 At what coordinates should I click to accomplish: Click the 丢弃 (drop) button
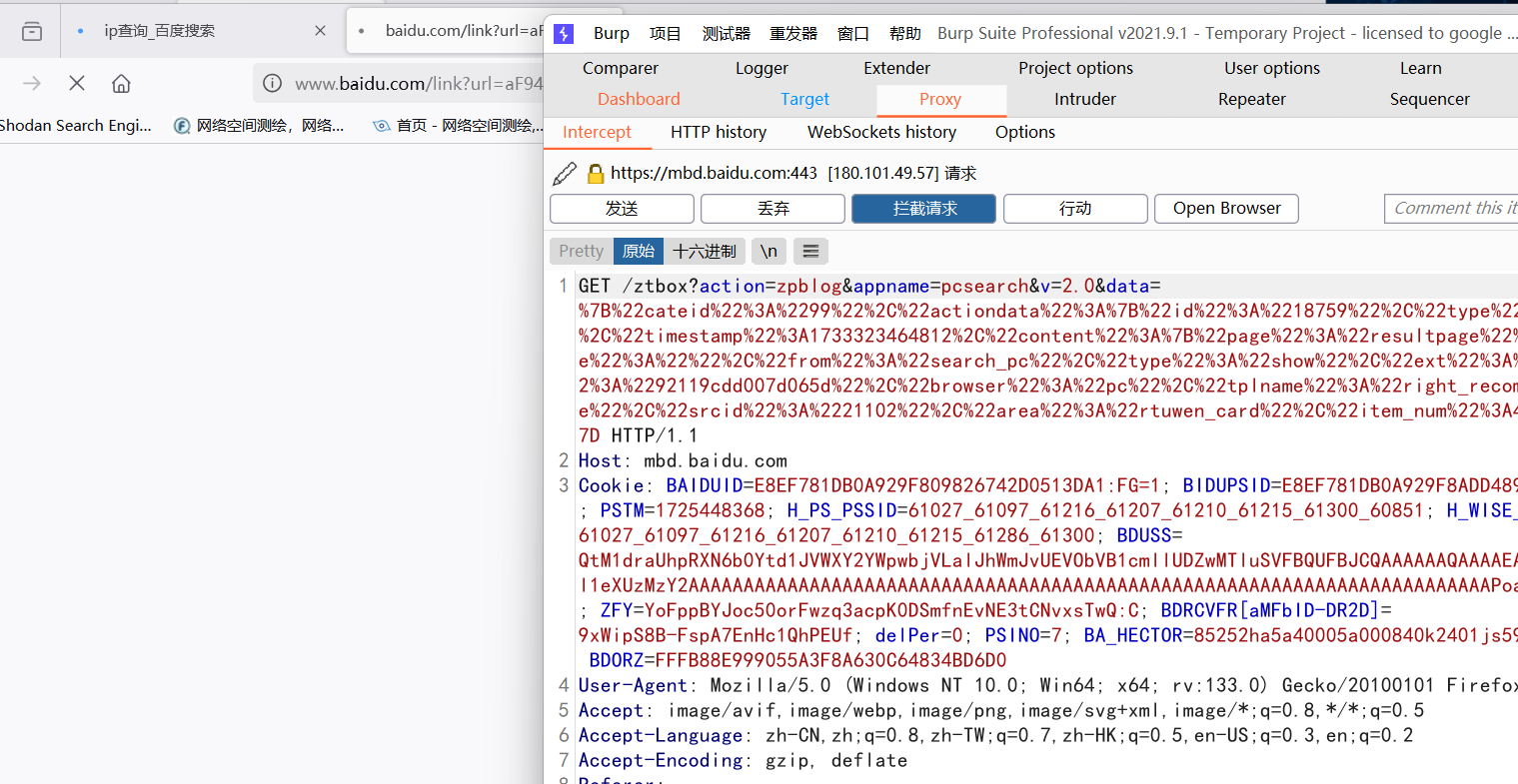coord(772,209)
